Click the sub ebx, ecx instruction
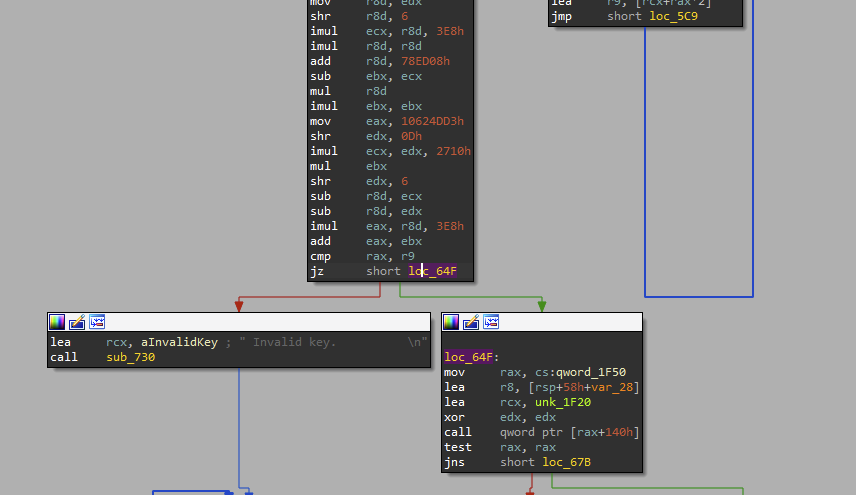The image size is (856, 495). (366, 76)
